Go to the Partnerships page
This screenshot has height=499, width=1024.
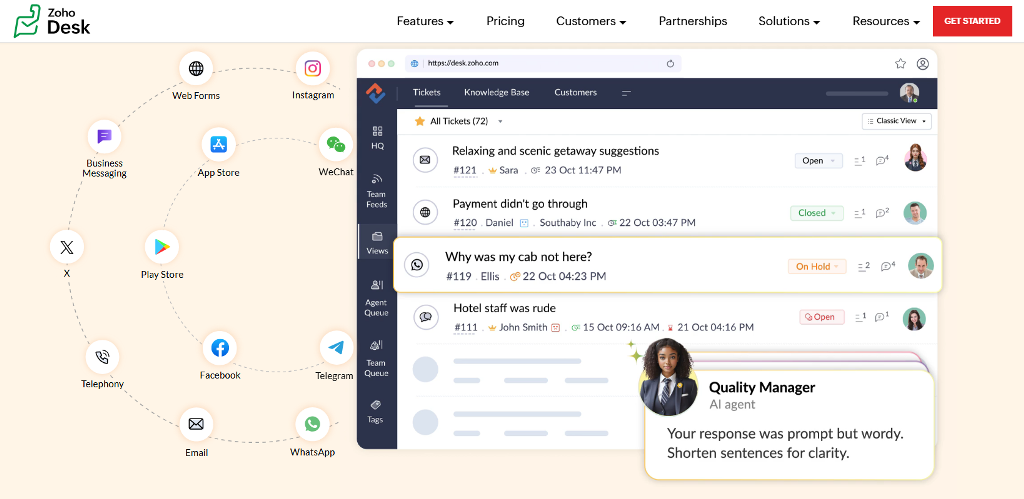tap(692, 21)
